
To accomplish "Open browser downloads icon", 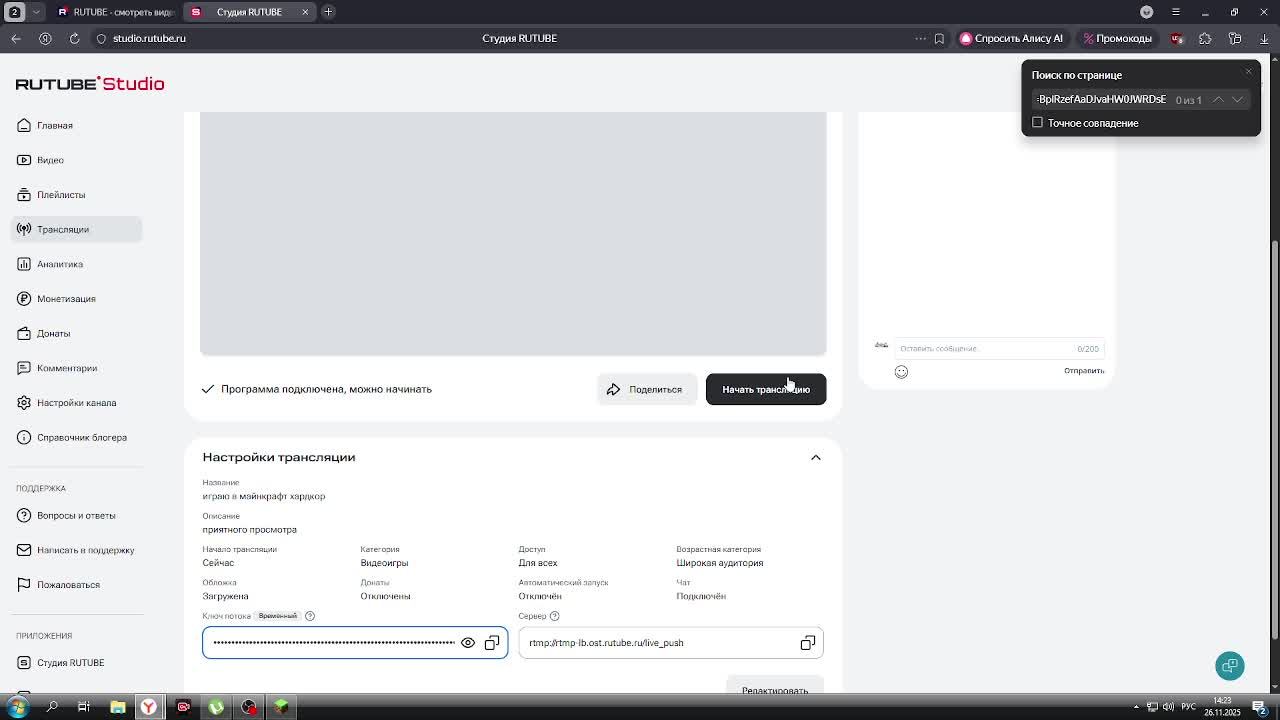I will (1264, 38).
